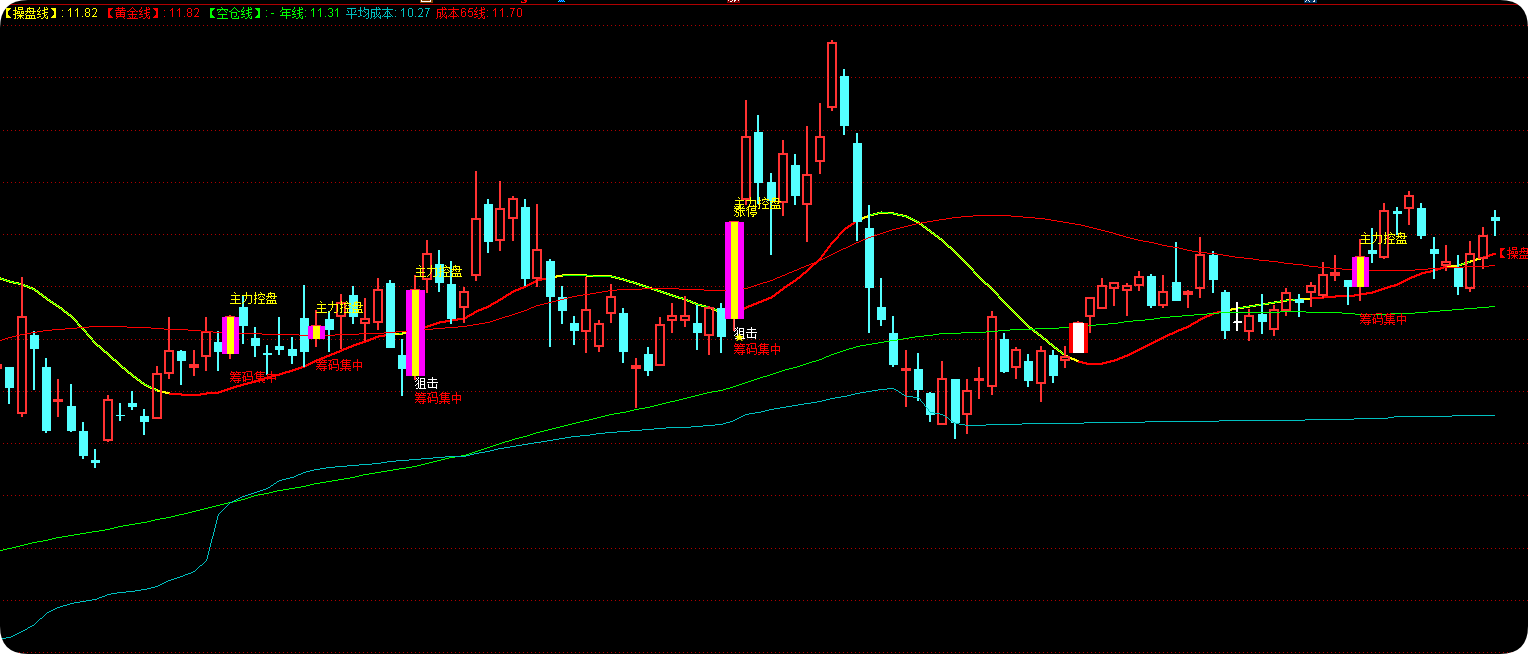Click the 狙击 label beneath the 涨停 signal bar
The height and width of the screenshot is (654, 1528).
coord(745,333)
